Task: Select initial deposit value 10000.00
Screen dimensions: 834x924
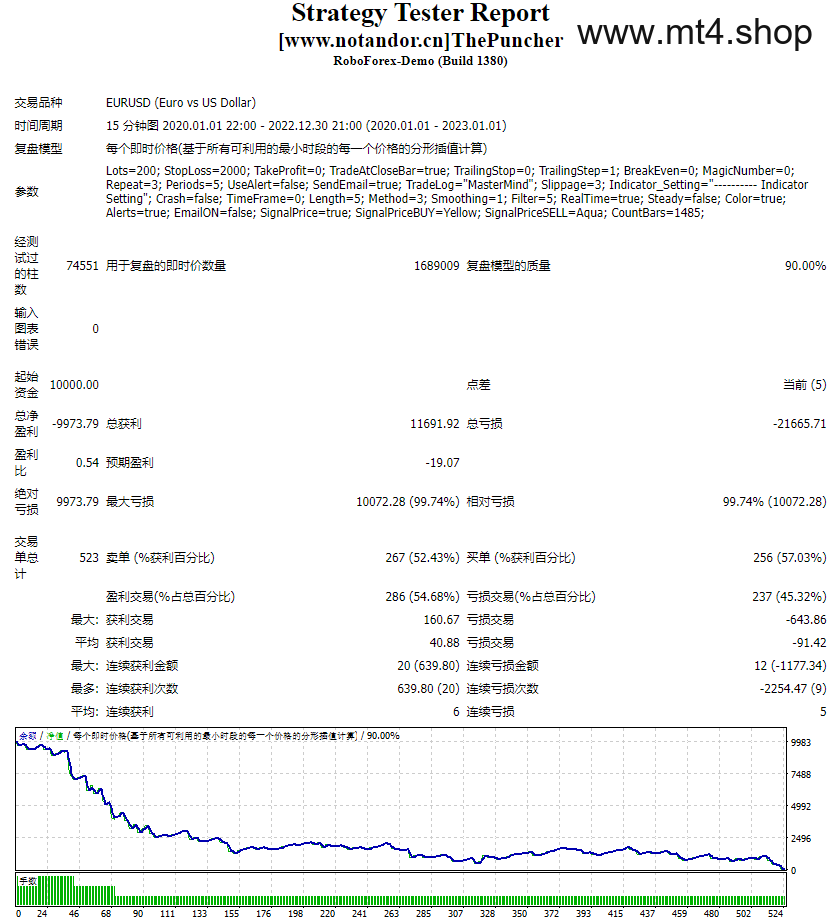Action: point(74,385)
